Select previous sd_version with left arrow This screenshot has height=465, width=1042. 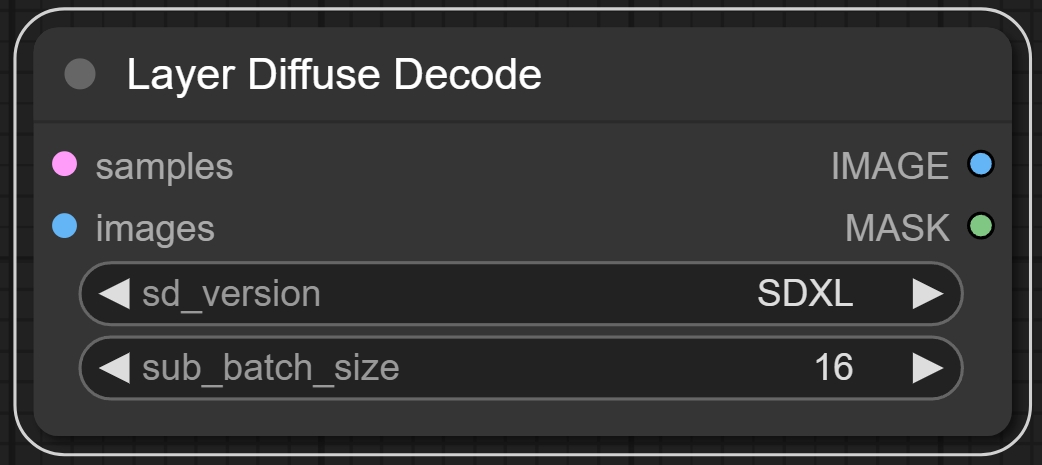115,294
